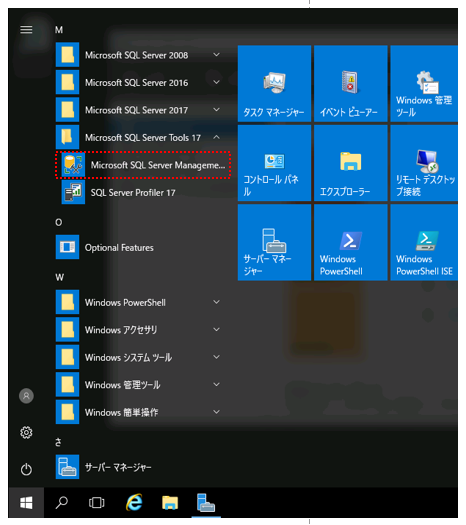Click the Power icon

[26, 469]
